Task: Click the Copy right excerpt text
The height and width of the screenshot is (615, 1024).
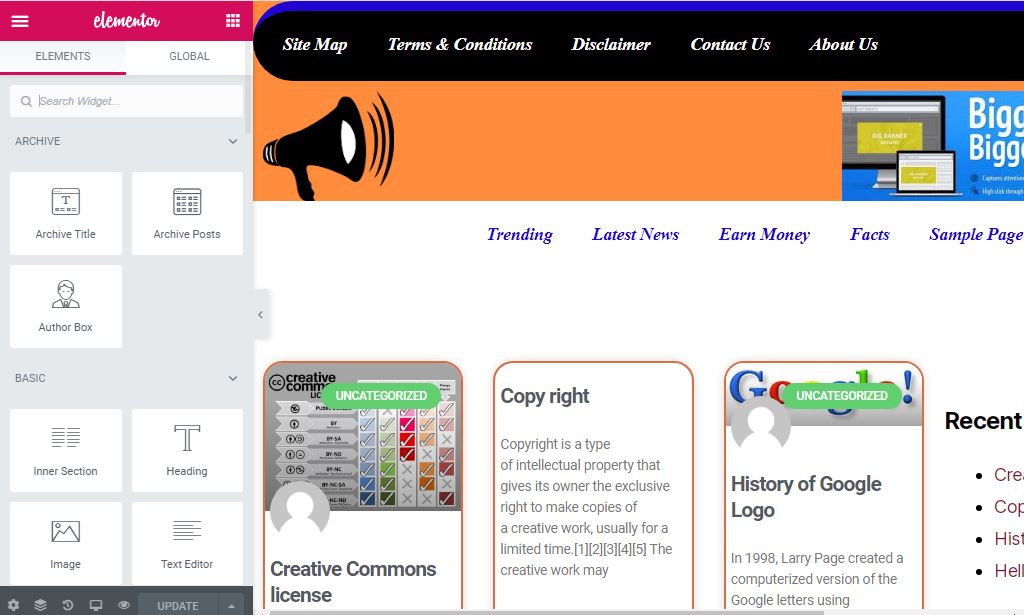Action: click(x=585, y=507)
